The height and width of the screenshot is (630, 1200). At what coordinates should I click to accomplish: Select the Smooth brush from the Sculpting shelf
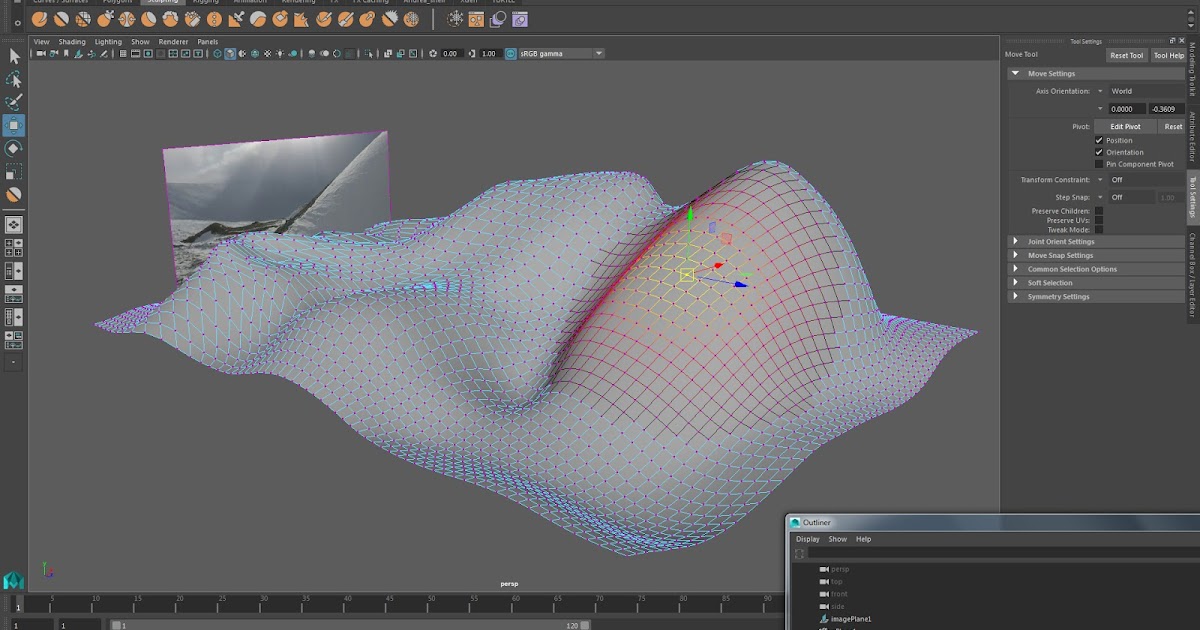click(x=60, y=18)
